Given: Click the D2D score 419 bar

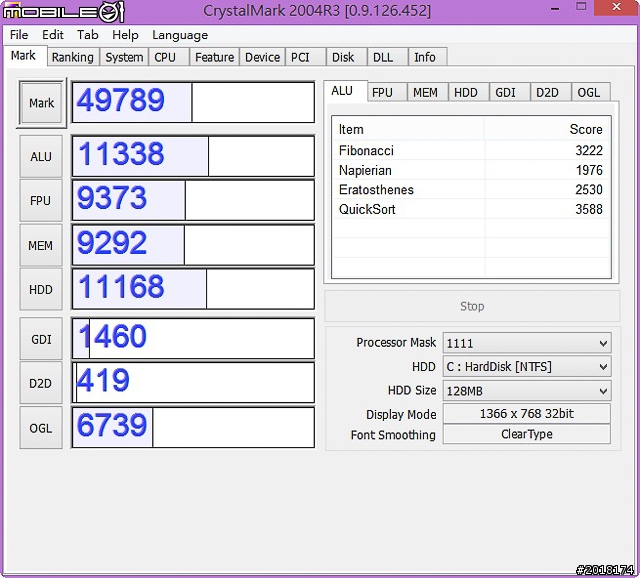Looking at the screenshot, I should [193, 383].
